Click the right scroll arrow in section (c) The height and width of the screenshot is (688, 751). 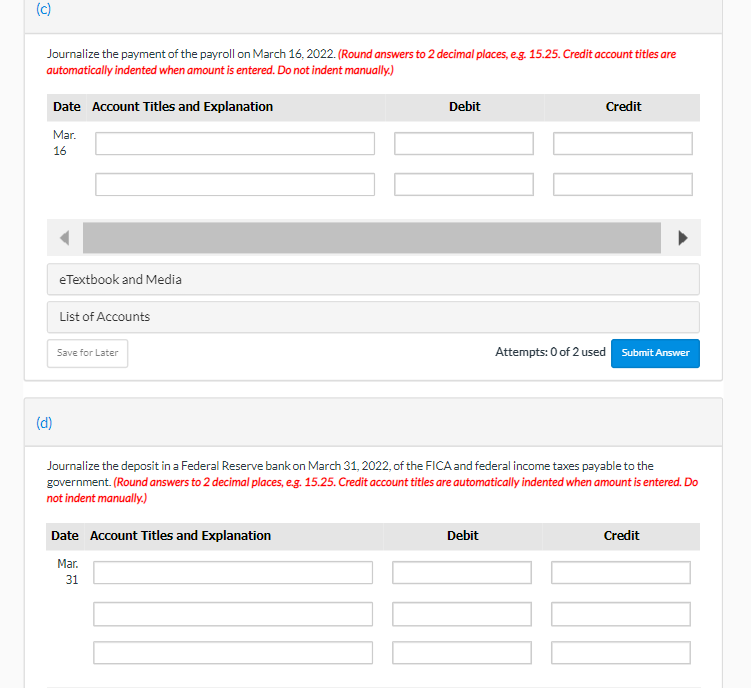tap(683, 238)
